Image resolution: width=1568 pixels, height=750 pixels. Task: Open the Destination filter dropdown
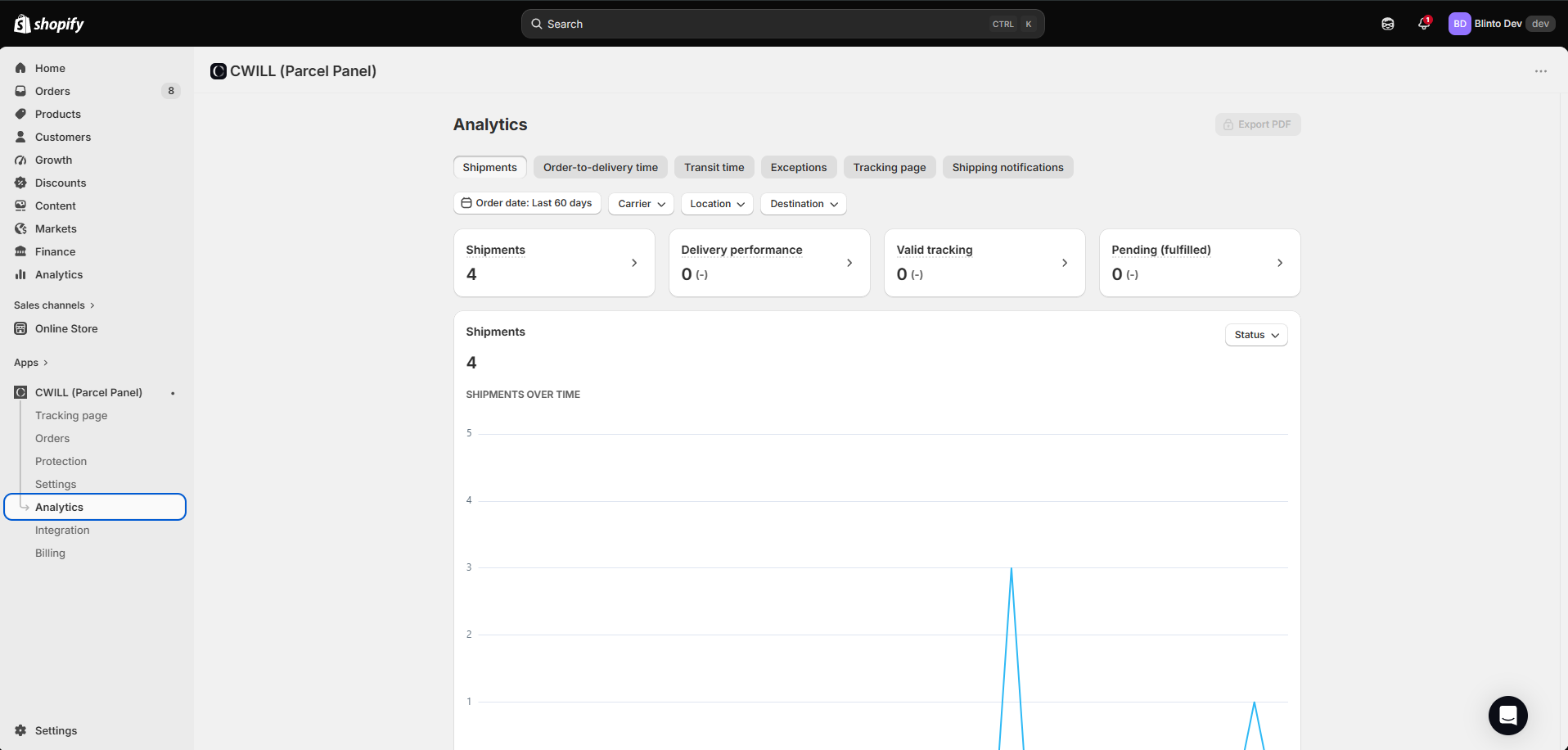[804, 204]
